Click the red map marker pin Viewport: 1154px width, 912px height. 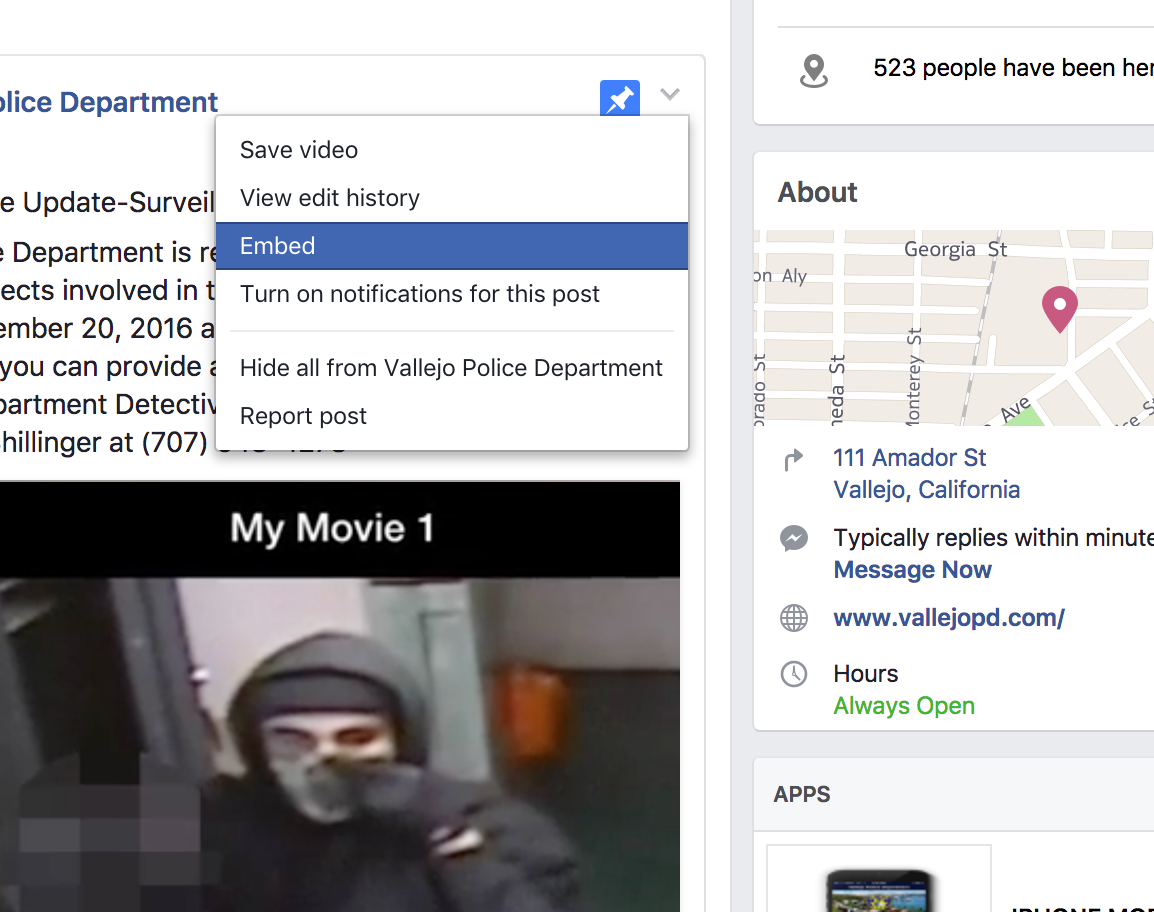pos(1059,308)
